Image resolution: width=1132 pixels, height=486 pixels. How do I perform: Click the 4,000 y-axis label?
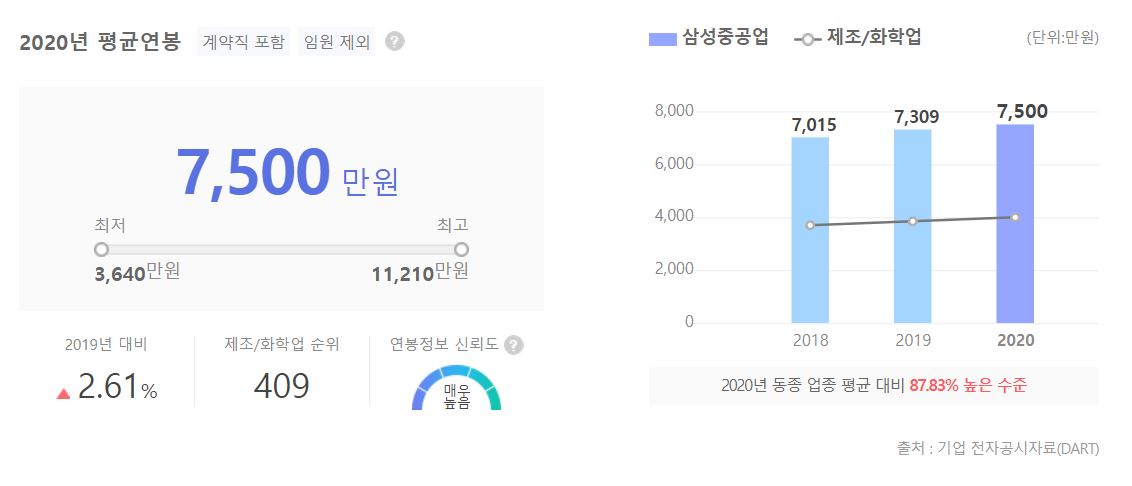pyautogui.click(x=674, y=217)
